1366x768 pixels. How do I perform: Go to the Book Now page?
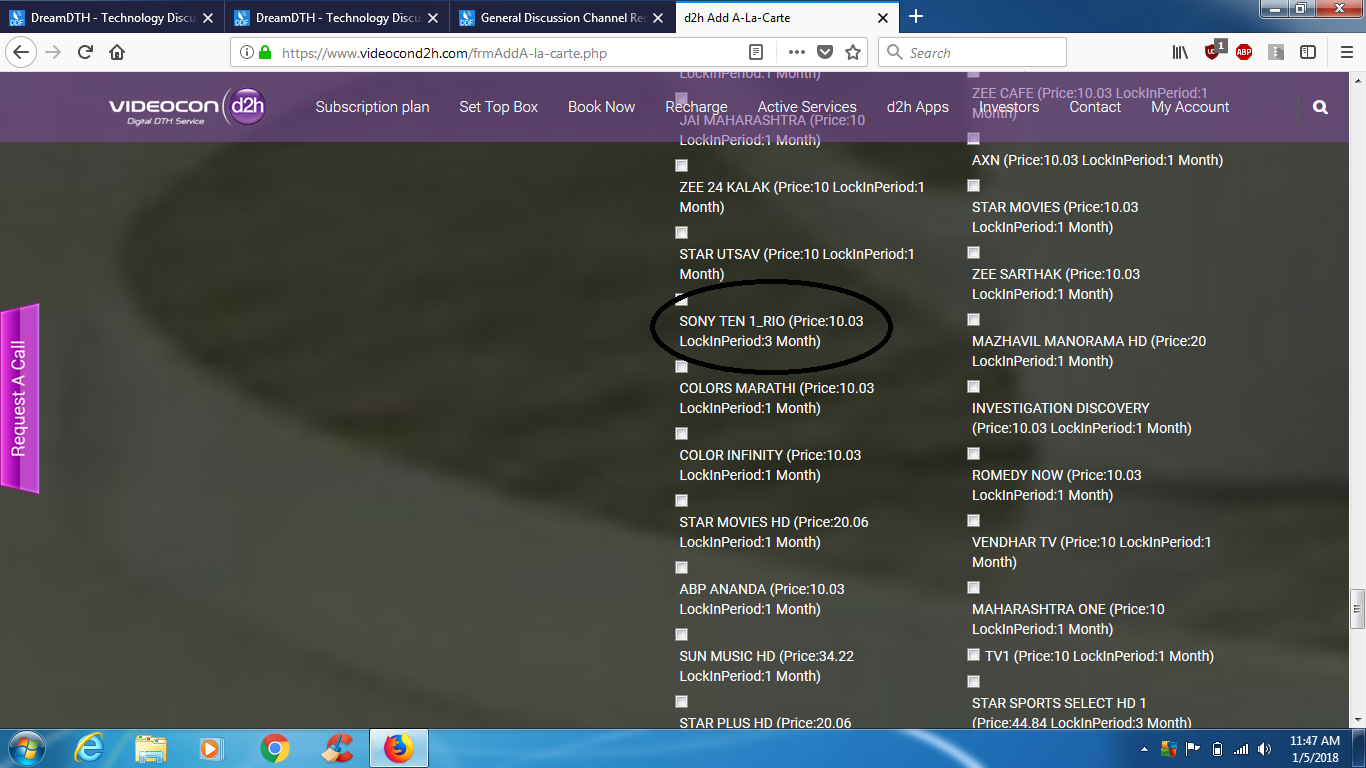[x=602, y=107]
